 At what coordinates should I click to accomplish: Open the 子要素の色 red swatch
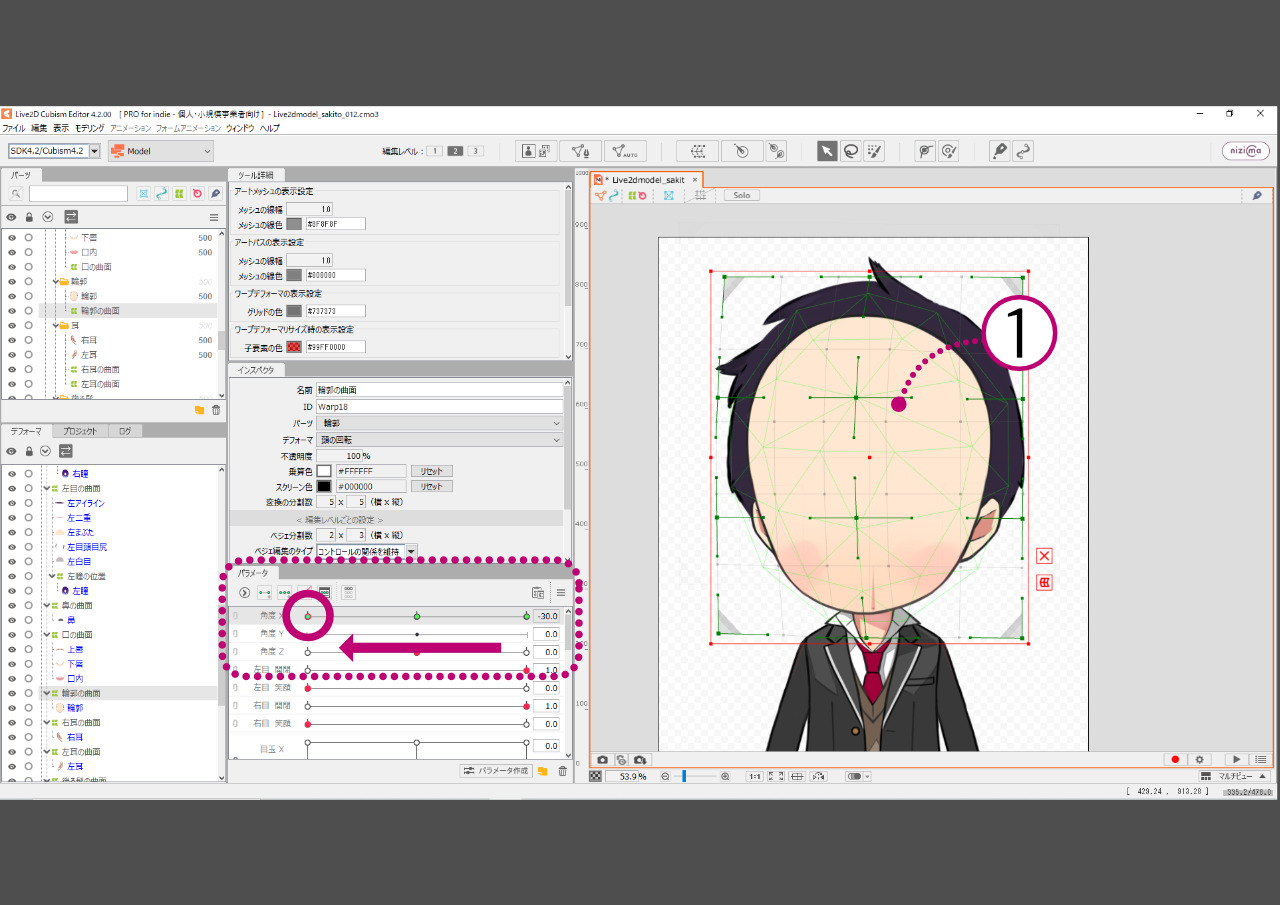[294, 347]
